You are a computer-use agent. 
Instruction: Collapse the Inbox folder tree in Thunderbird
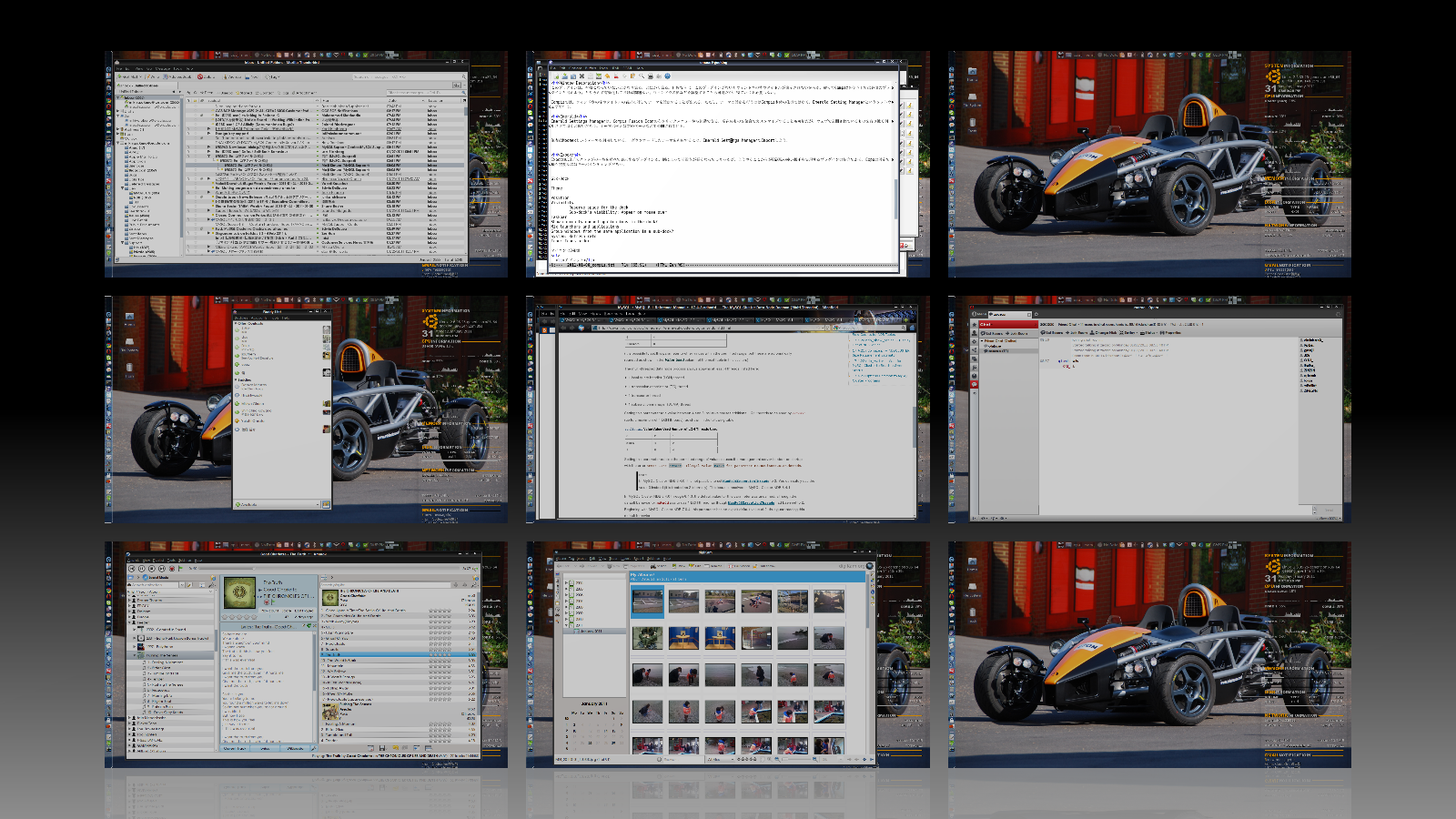pyautogui.click(x=118, y=96)
